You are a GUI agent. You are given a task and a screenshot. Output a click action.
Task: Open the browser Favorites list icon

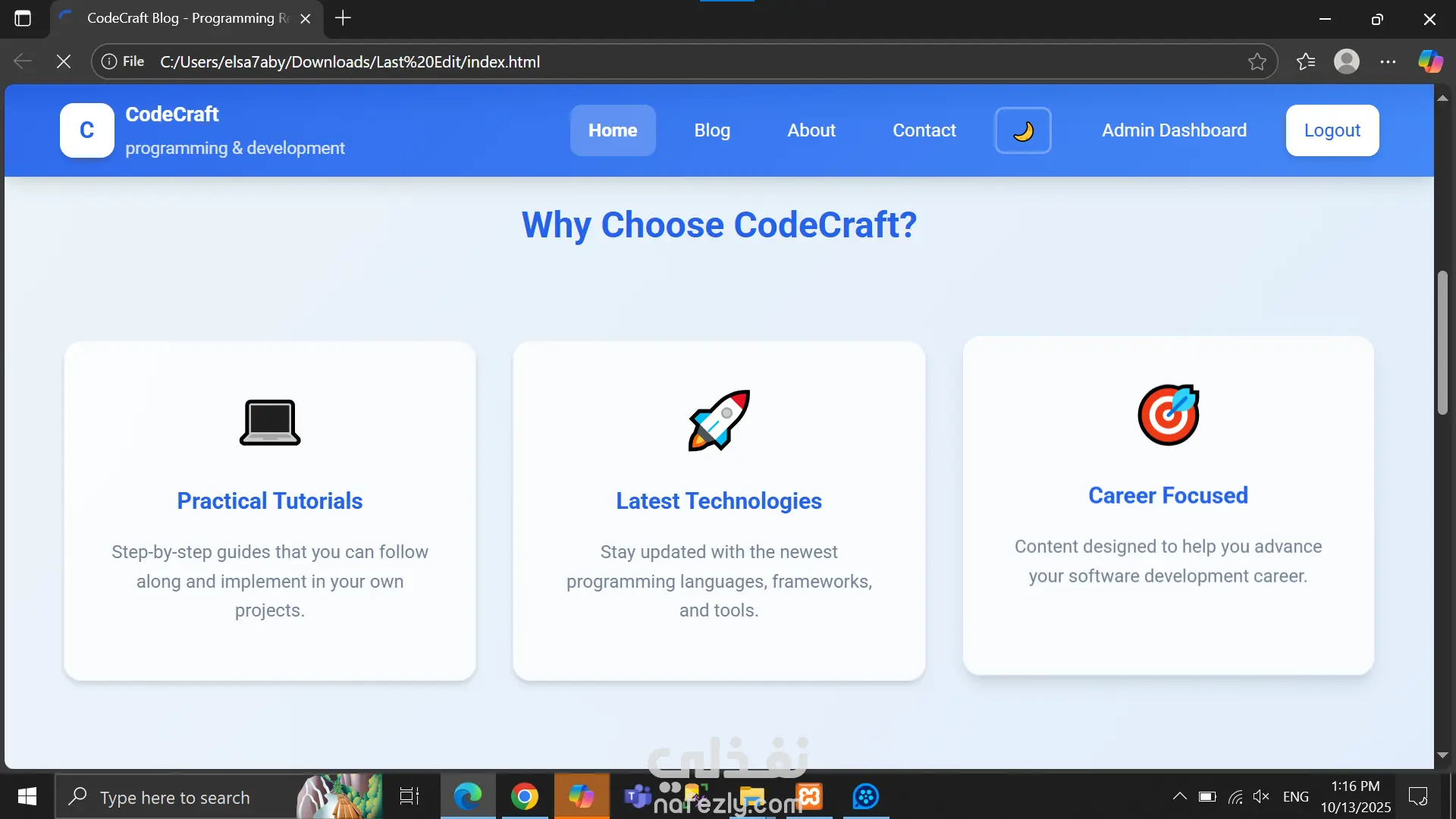(1306, 61)
